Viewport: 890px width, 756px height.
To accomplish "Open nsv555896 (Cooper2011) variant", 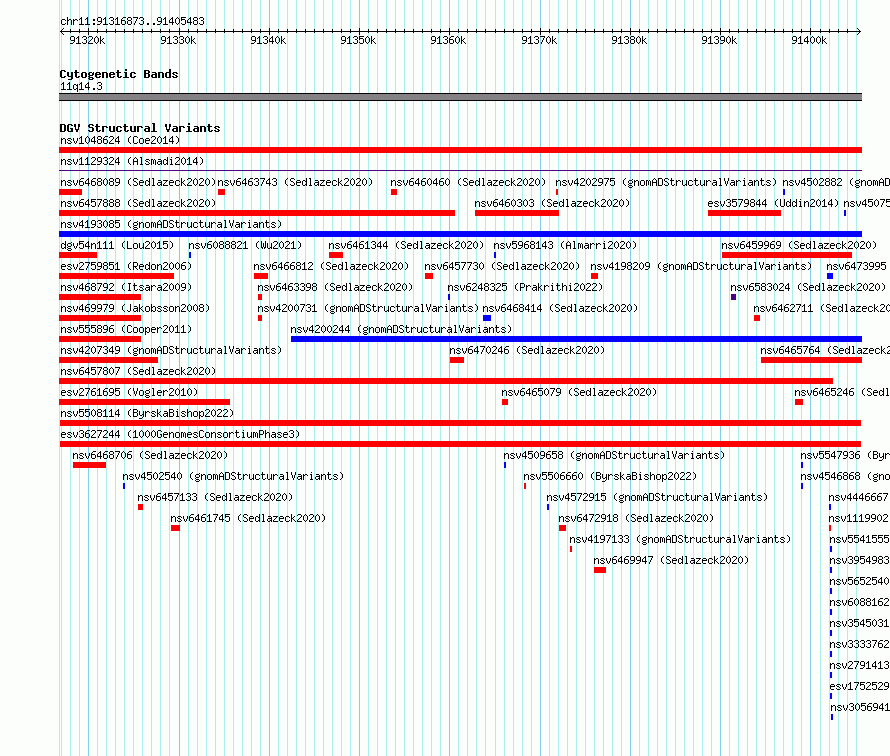I will tap(126, 329).
